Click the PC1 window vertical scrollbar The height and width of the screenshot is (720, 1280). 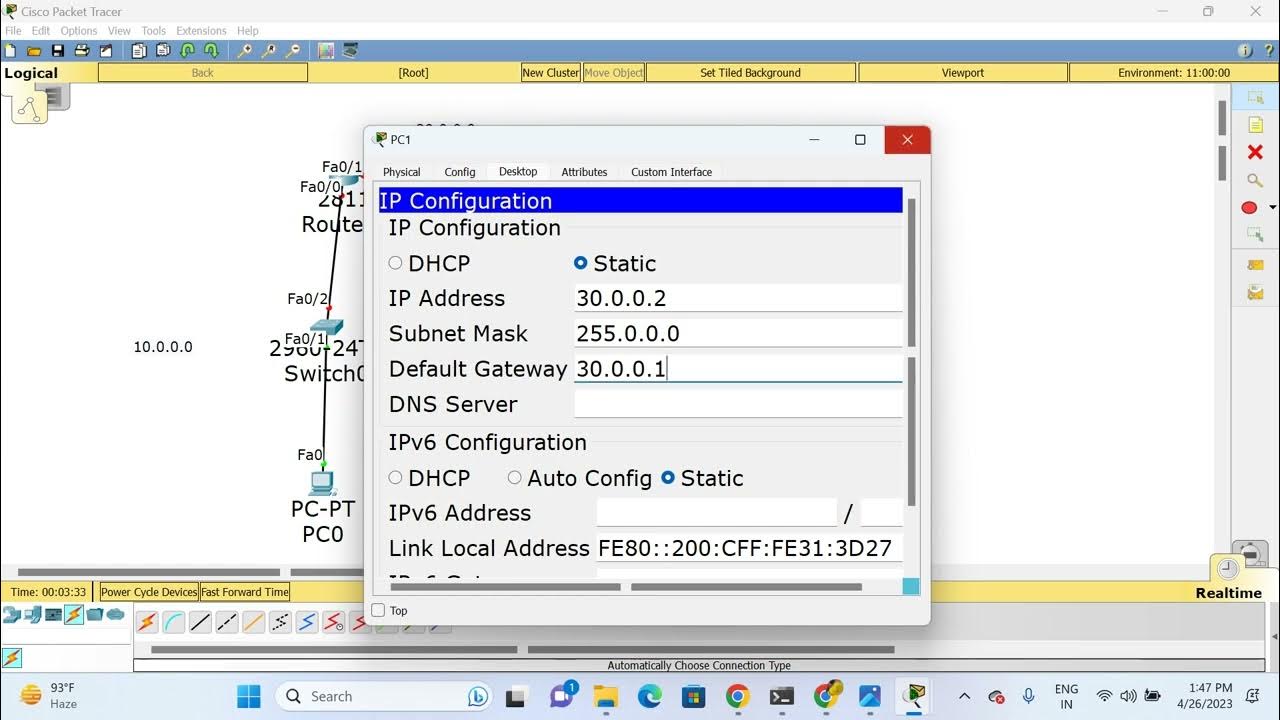coord(911,352)
